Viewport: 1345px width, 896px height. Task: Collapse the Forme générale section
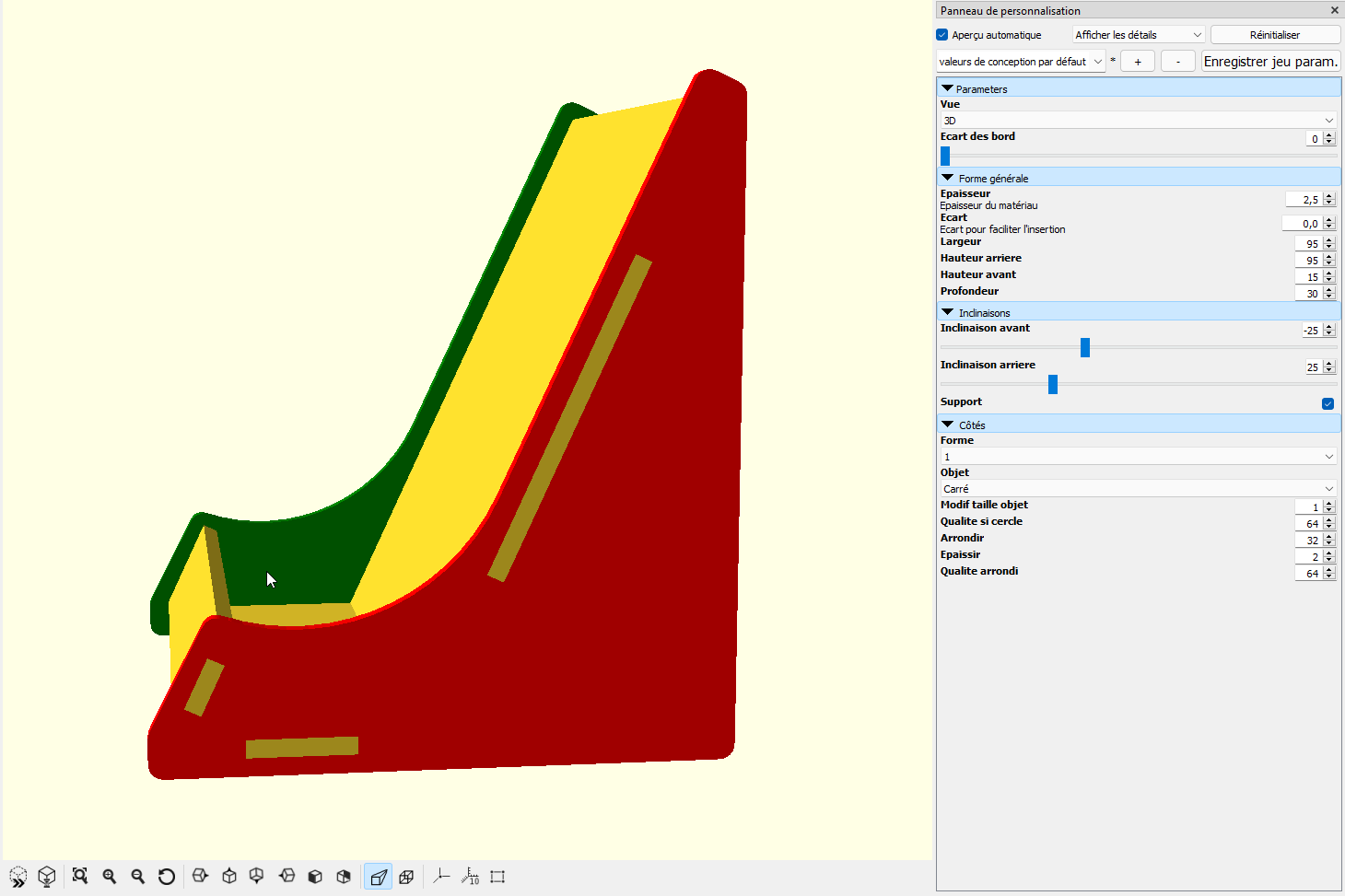pos(947,178)
